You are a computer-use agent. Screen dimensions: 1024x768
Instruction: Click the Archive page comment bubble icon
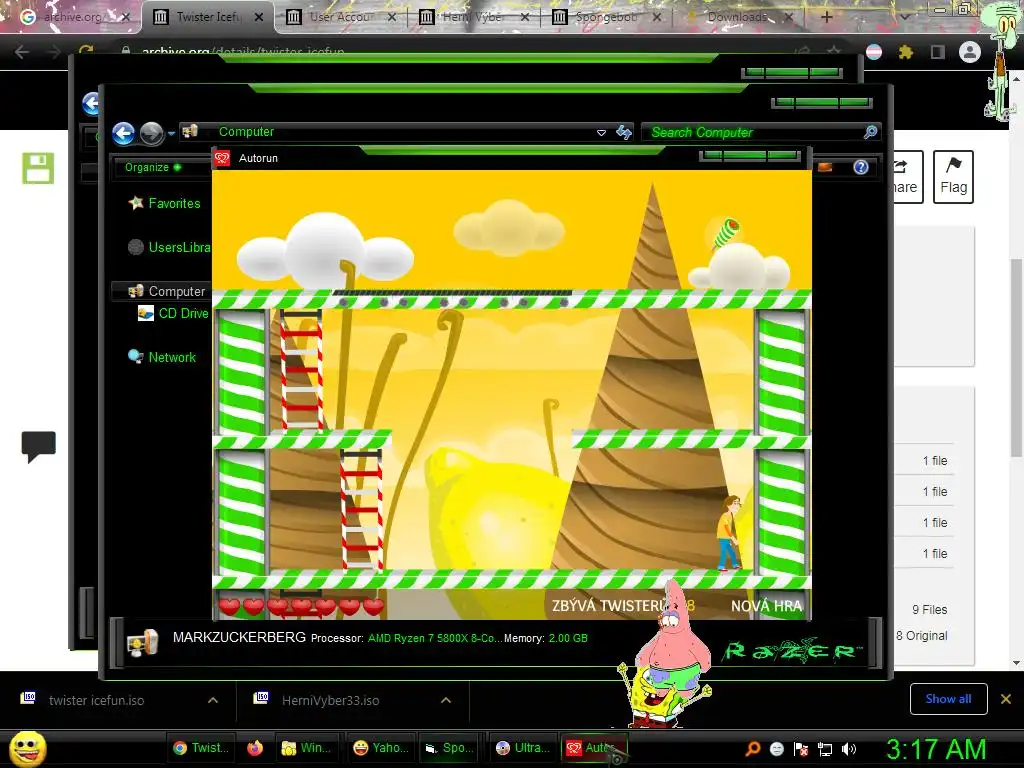[x=39, y=447]
